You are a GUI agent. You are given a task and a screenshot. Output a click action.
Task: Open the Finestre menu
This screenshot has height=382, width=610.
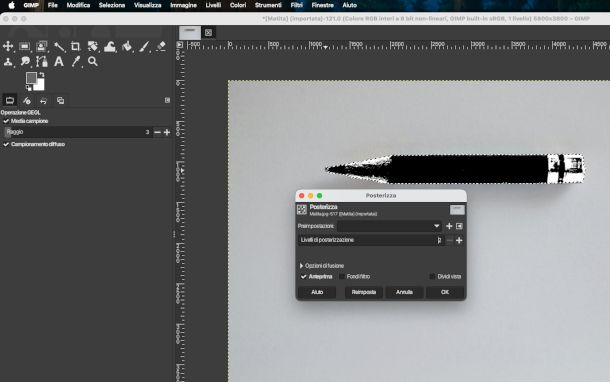pos(323,5)
